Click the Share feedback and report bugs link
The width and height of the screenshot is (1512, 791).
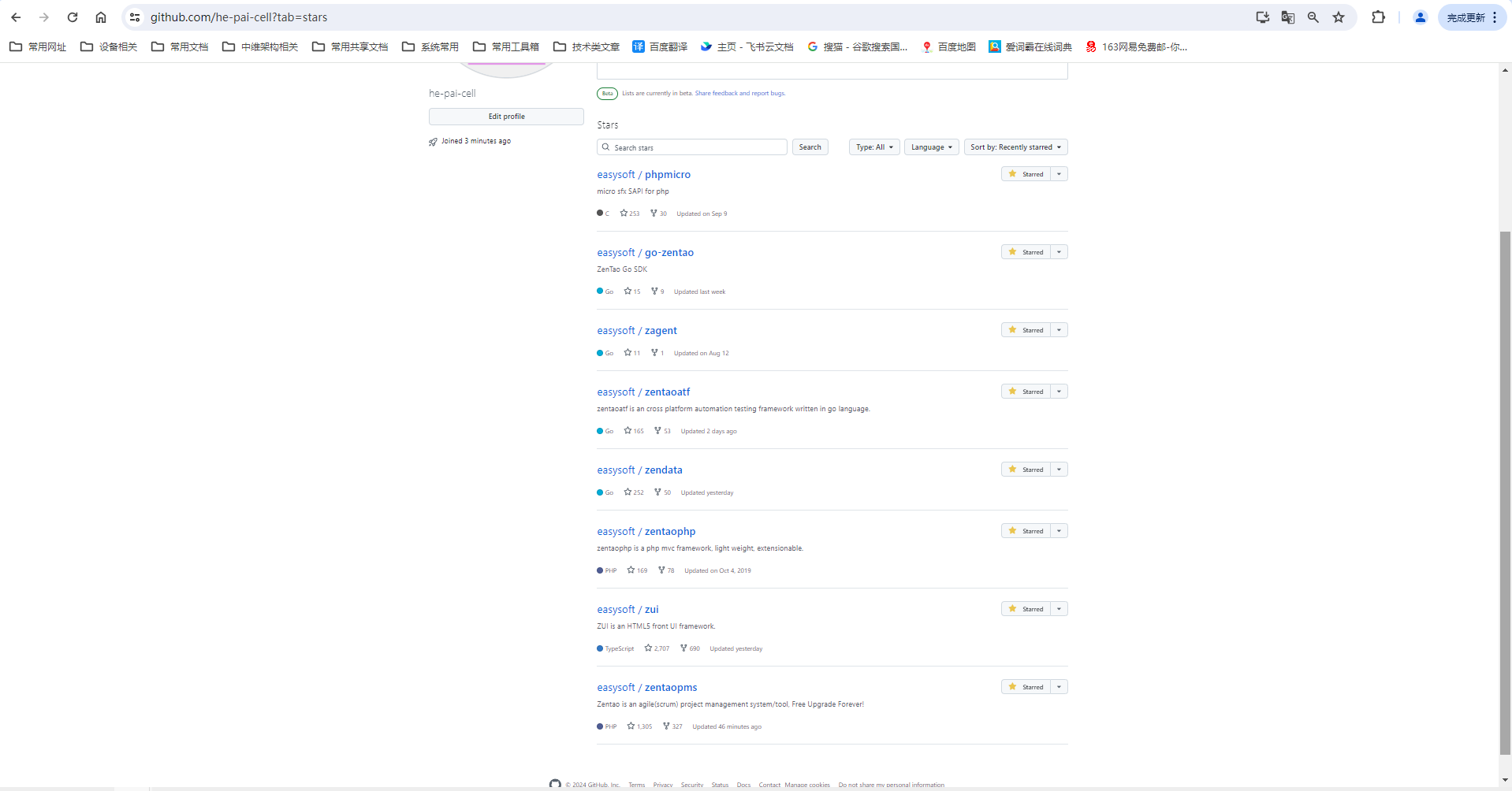(740, 93)
